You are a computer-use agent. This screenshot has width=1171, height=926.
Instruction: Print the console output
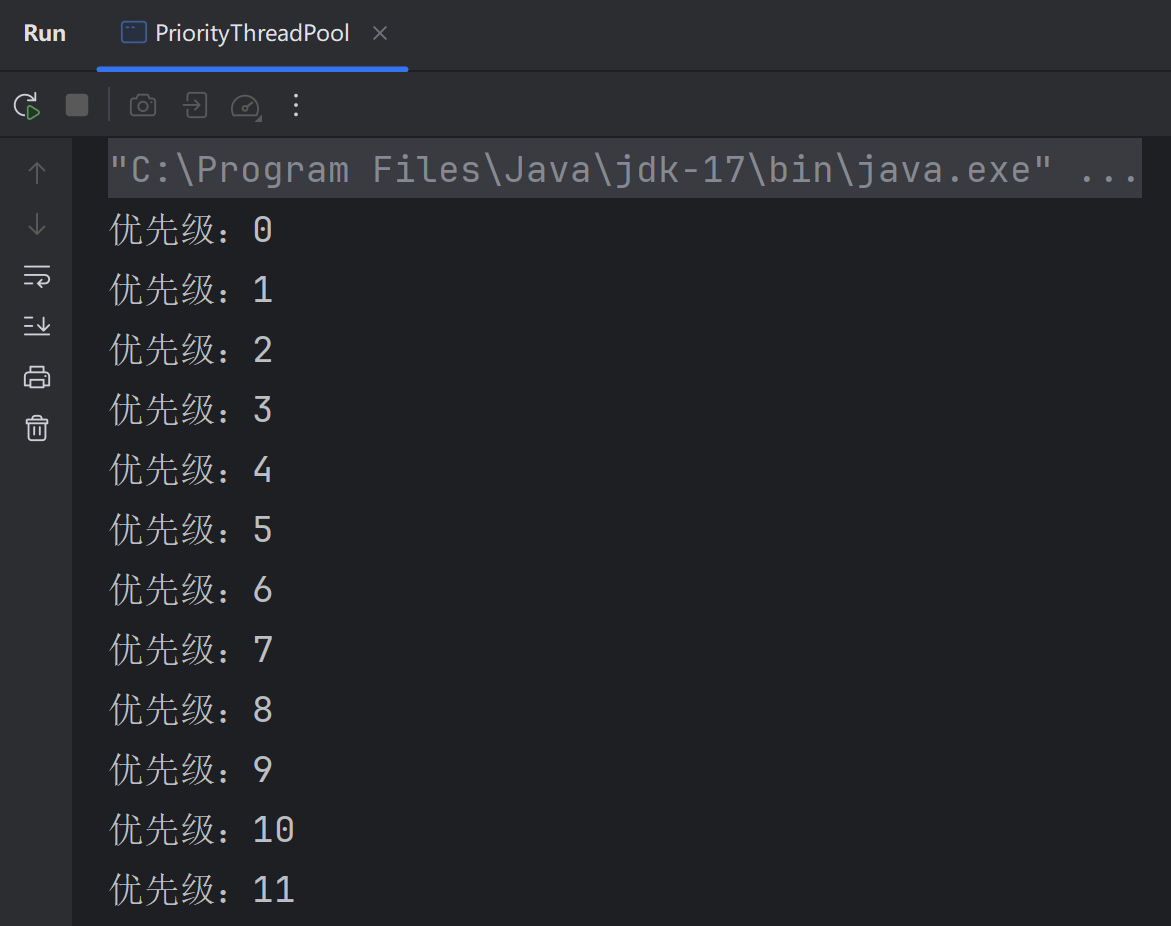[x=37, y=377]
